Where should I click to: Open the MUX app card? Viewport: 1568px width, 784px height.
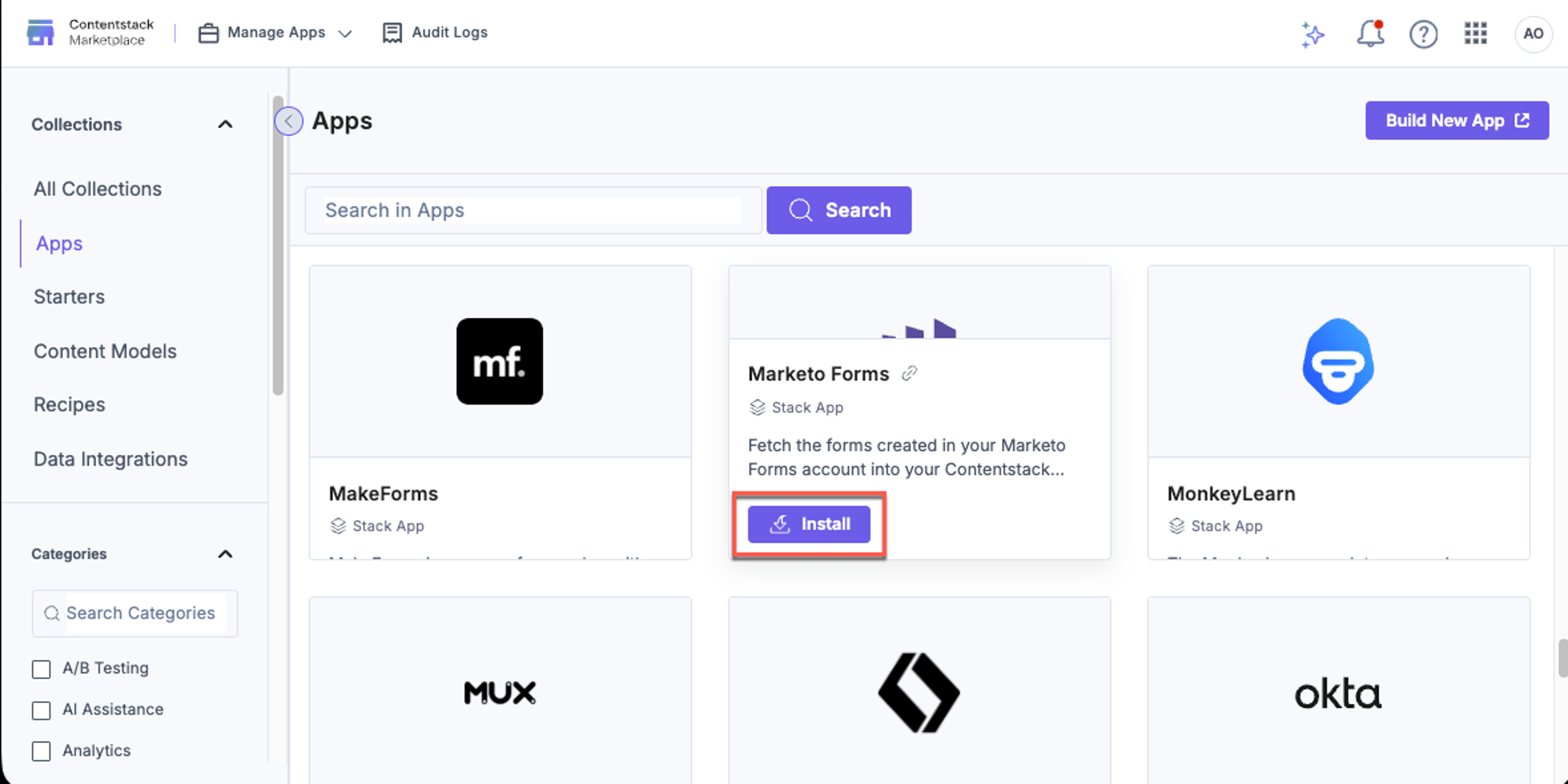coord(500,692)
